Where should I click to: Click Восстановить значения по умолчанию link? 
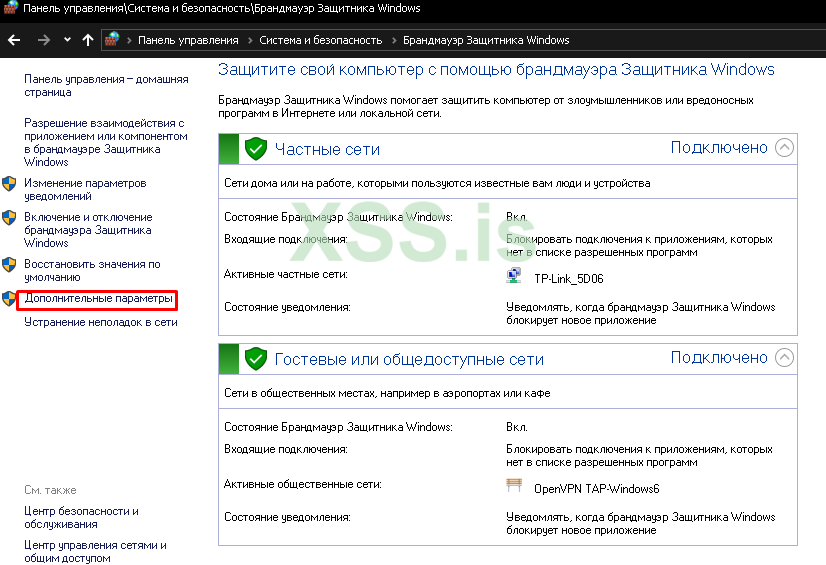coord(92,270)
